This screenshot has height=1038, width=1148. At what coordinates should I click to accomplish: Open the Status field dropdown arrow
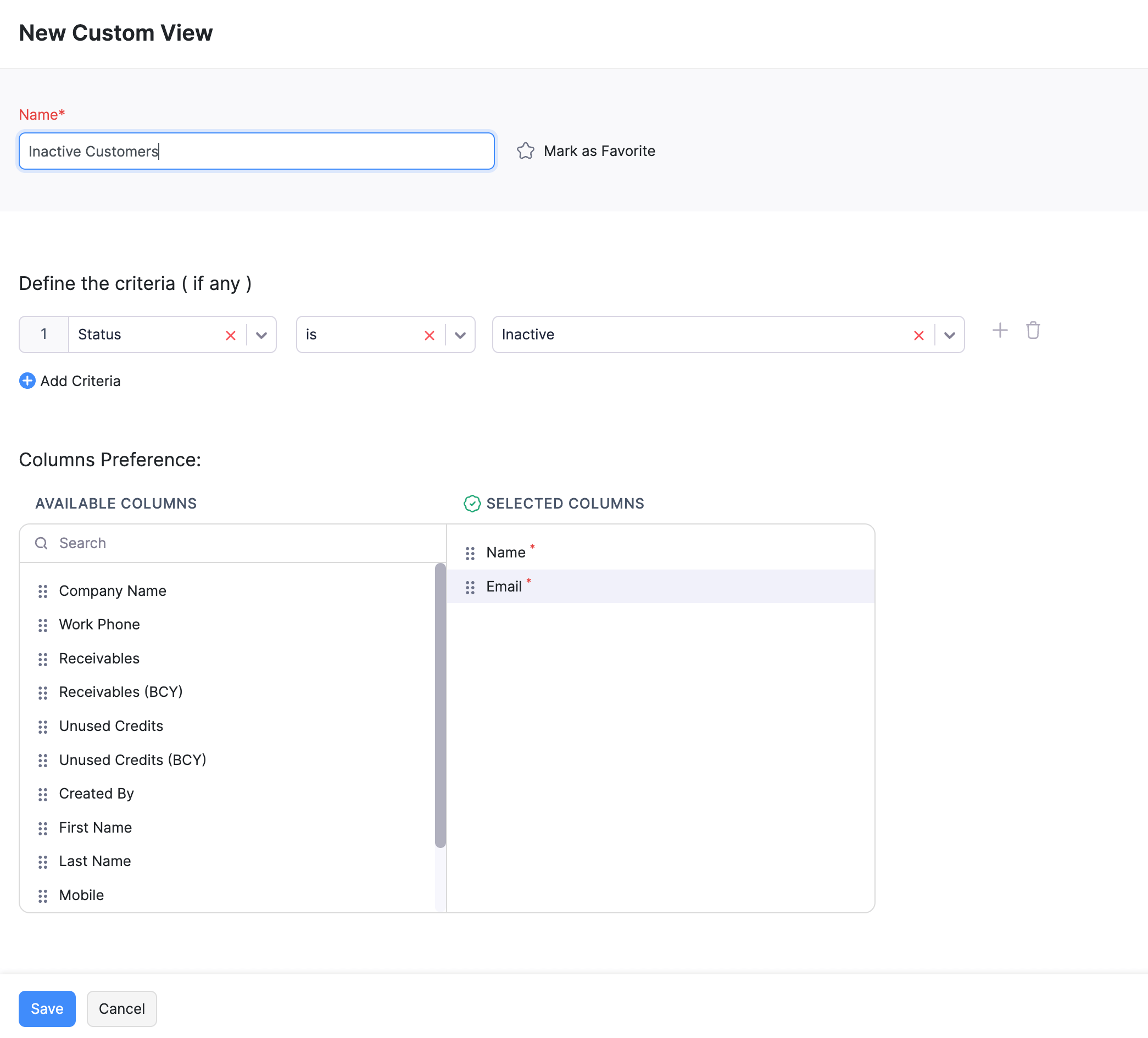click(x=261, y=335)
